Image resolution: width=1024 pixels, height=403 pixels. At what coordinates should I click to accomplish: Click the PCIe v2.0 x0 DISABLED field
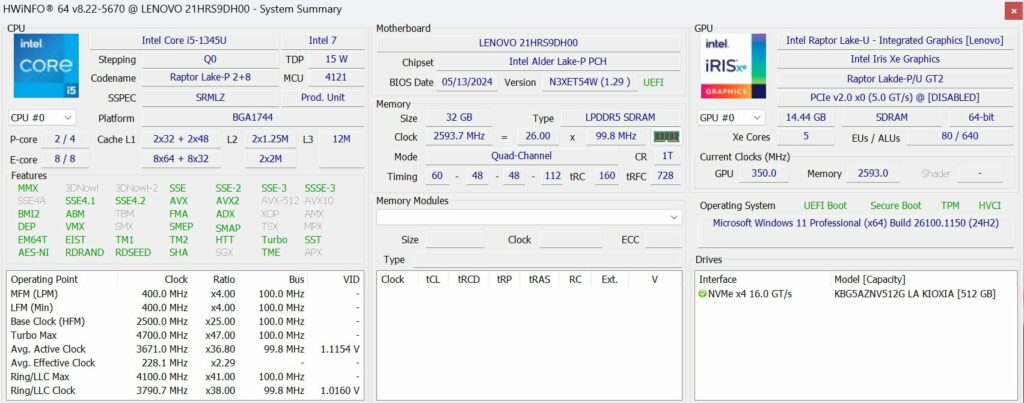click(x=895, y=97)
